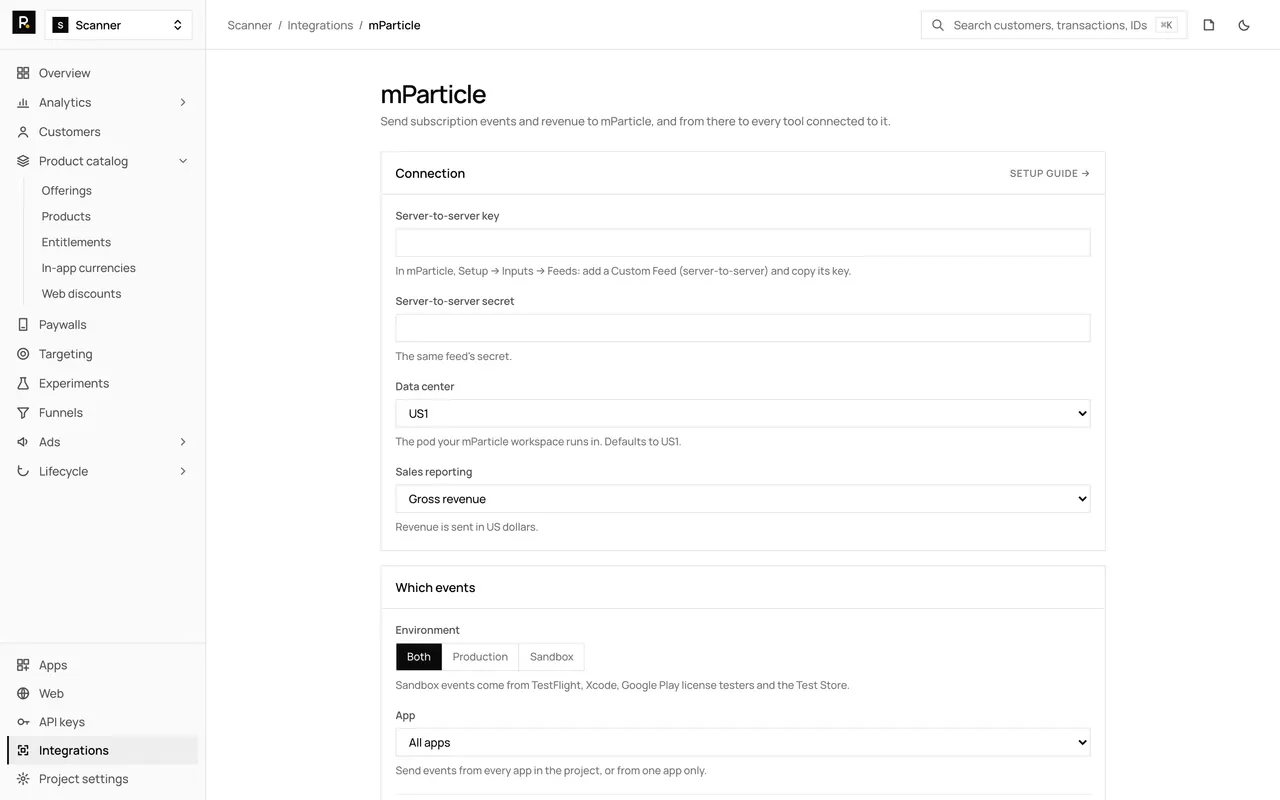Screen dimensions: 1280x800
Task: Toggle dark mode with the moon icon
Action: [x=1244, y=25]
